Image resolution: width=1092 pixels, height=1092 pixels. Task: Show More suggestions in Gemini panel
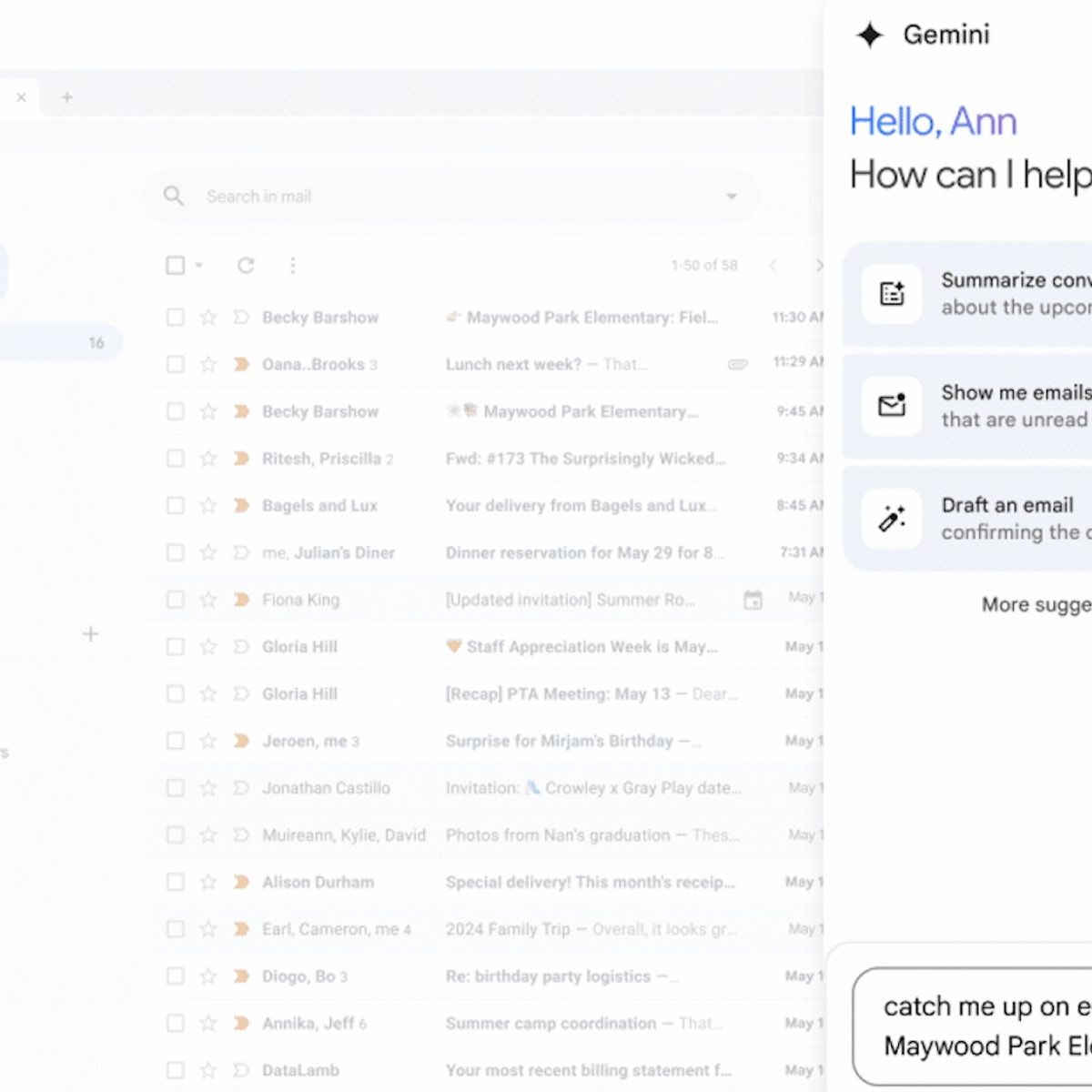pos(1036,605)
